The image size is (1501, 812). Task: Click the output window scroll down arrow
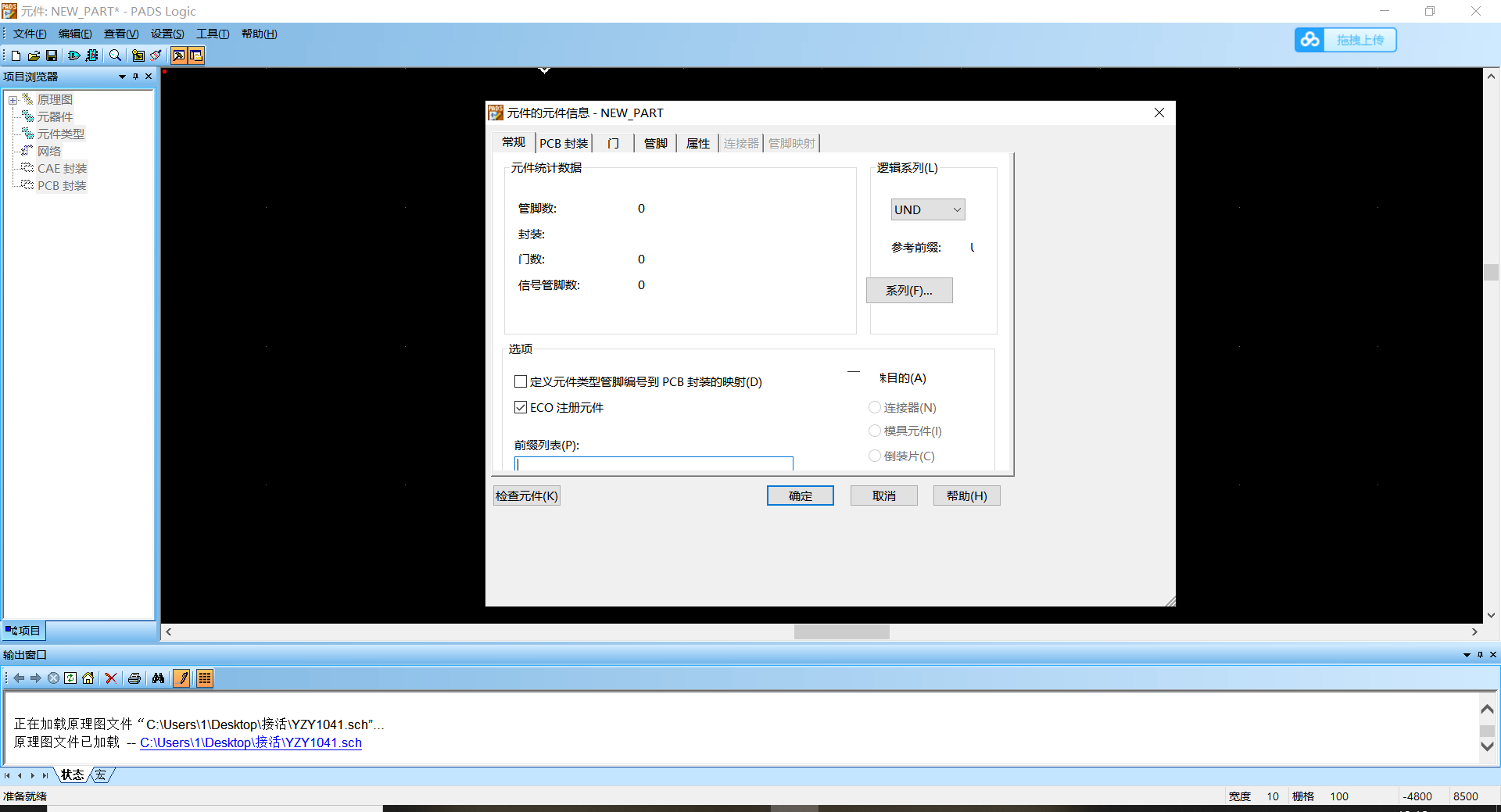point(1488,746)
